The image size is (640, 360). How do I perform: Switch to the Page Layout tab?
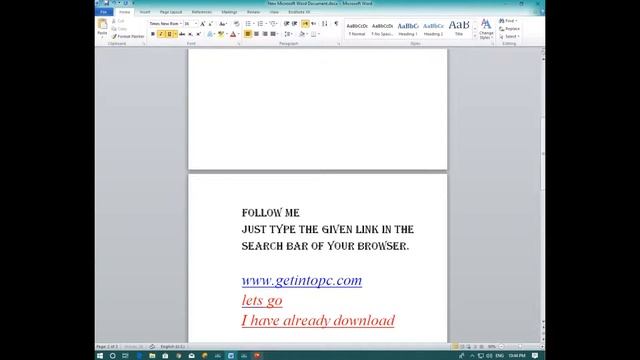click(171, 12)
